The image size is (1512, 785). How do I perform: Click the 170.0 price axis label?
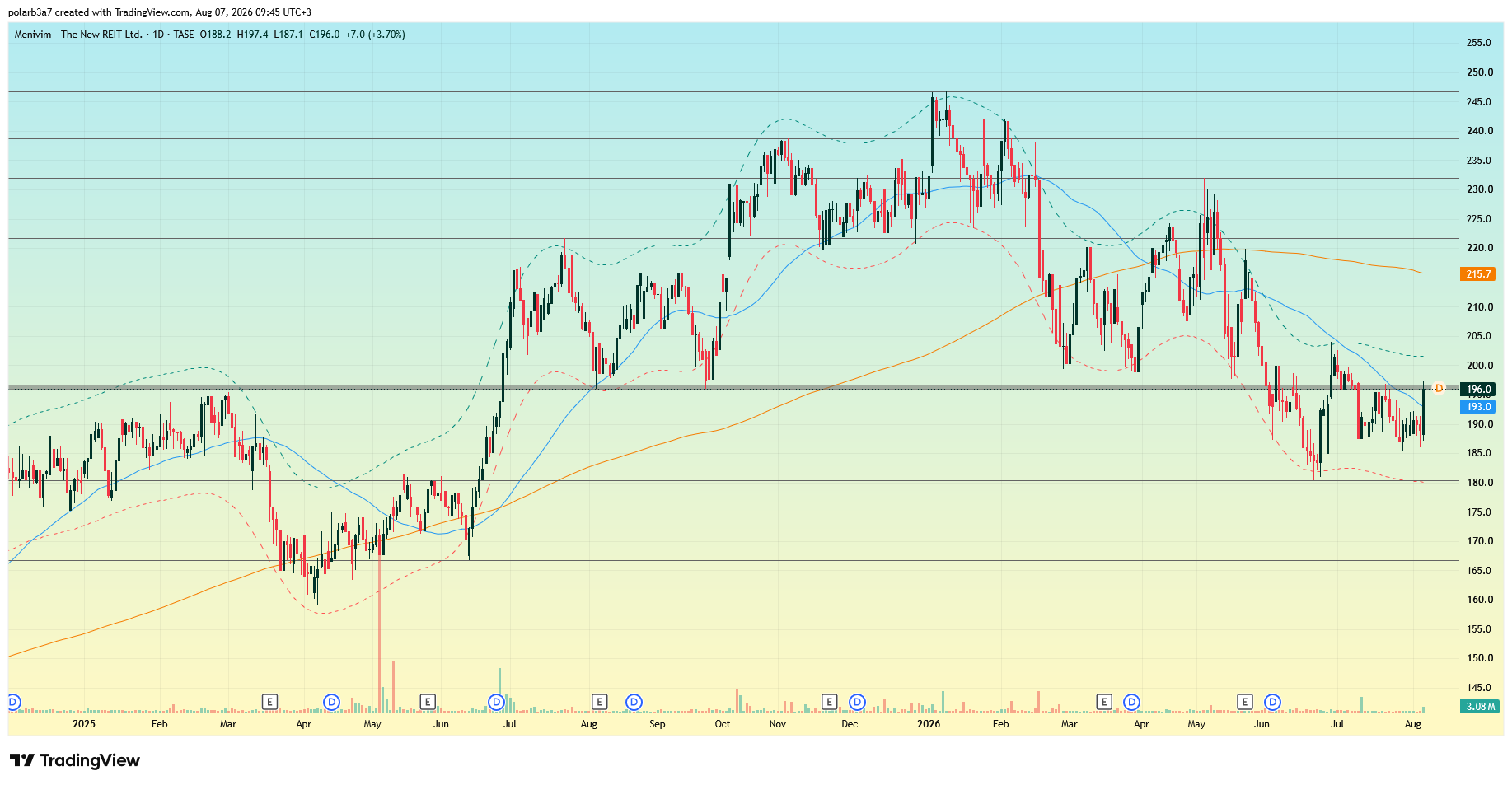click(1479, 541)
